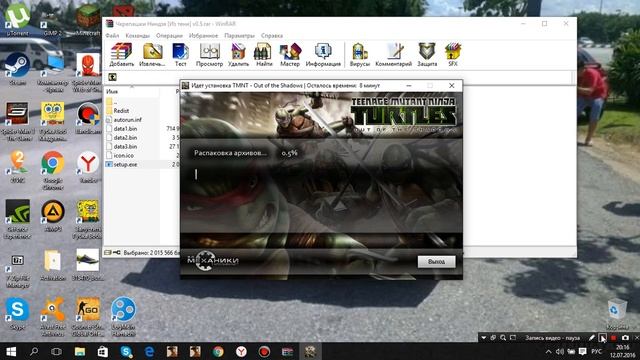This screenshot has width=640, height=360.
Task: Click the РУС language indicator
Action: coord(596,351)
